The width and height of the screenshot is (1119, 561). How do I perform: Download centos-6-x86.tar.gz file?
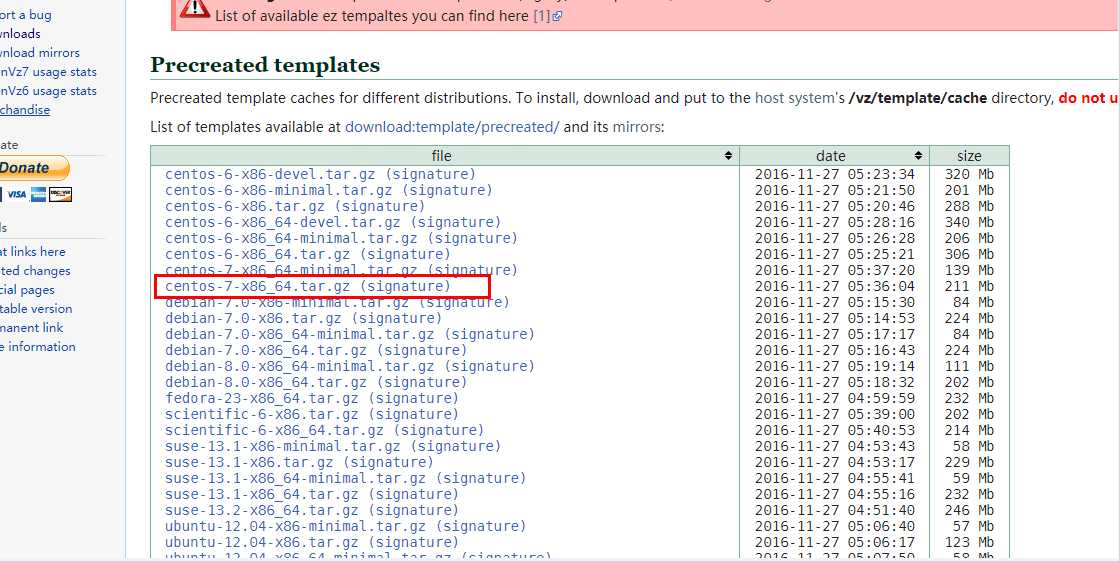coord(245,206)
